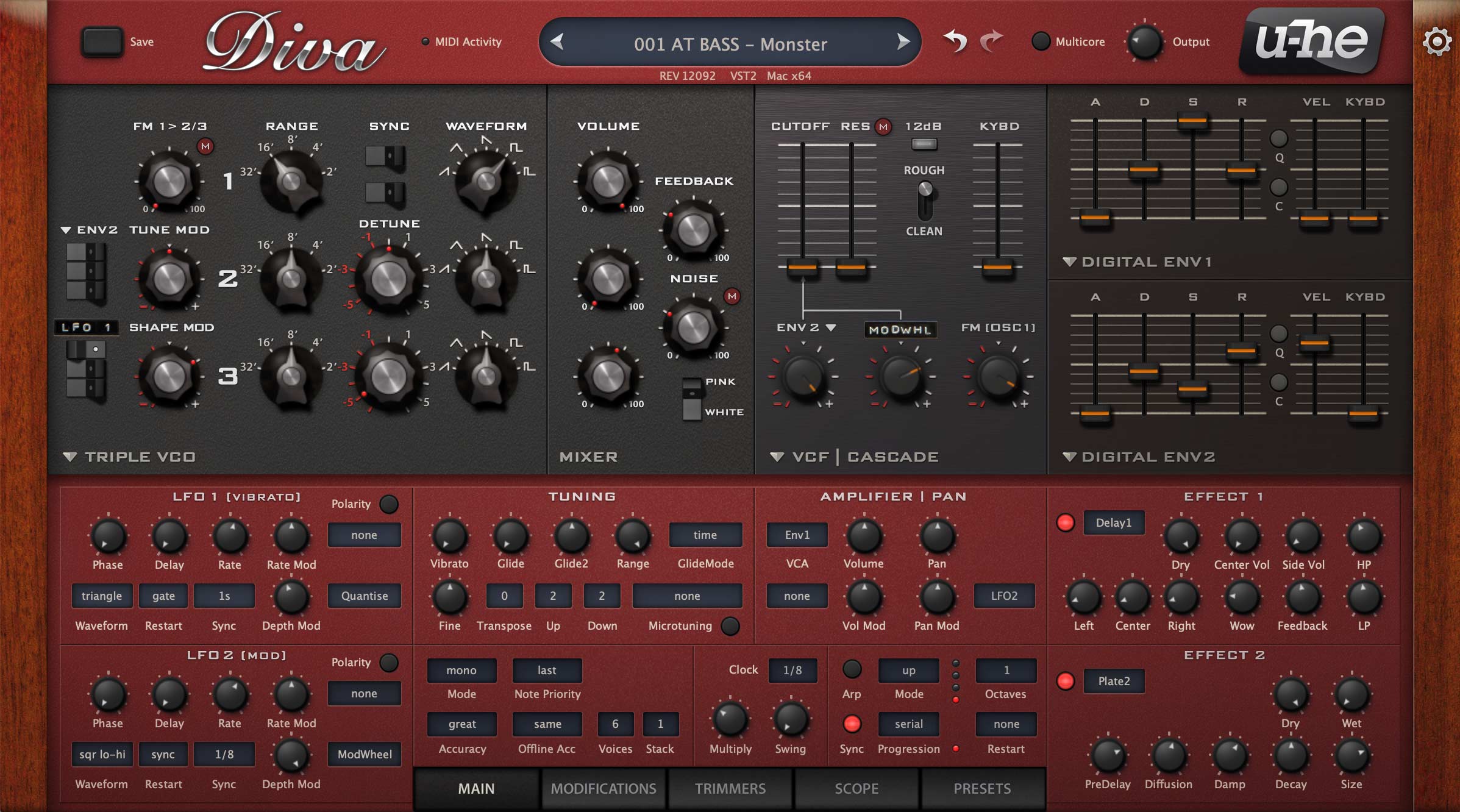Enable the Arp toggle
1460x812 pixels.
click(852, 669)
